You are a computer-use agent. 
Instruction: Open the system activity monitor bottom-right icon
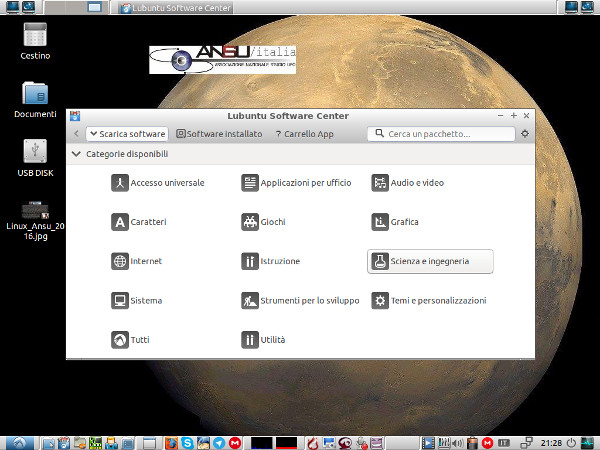tap(587, 443)
